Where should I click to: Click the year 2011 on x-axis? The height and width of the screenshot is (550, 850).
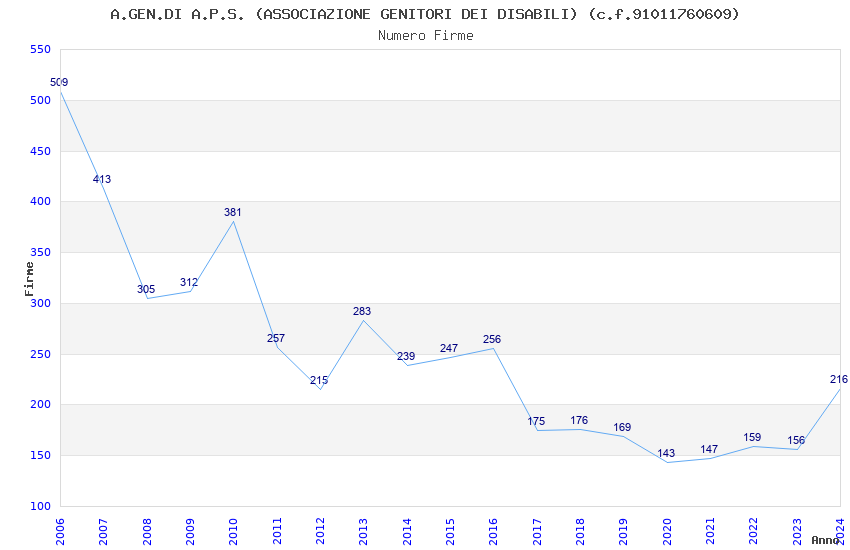[x=277, y=532]
